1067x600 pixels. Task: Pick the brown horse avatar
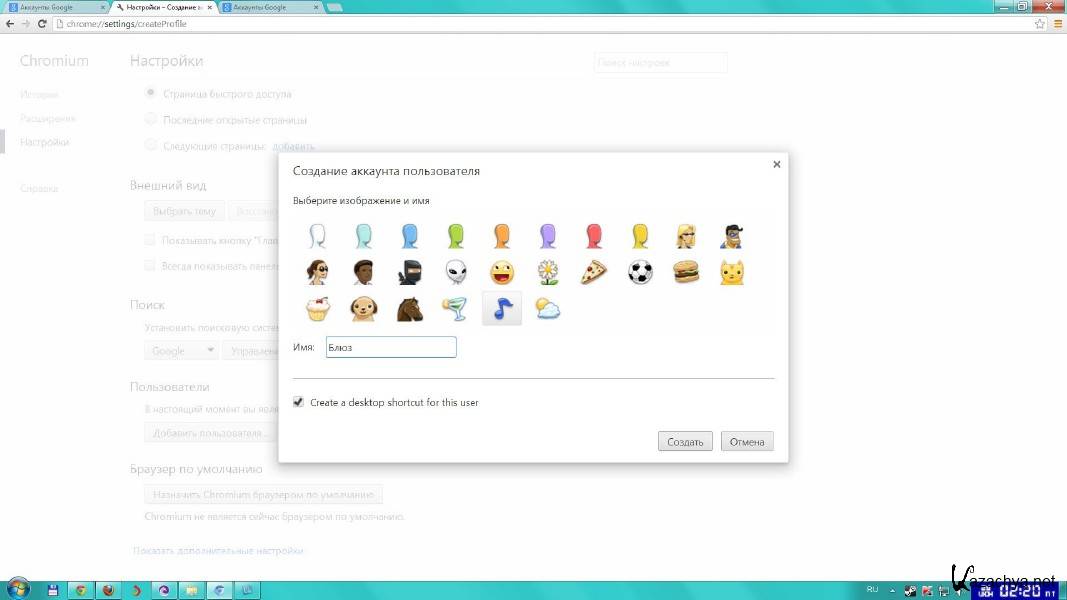[x=410, y=309]
